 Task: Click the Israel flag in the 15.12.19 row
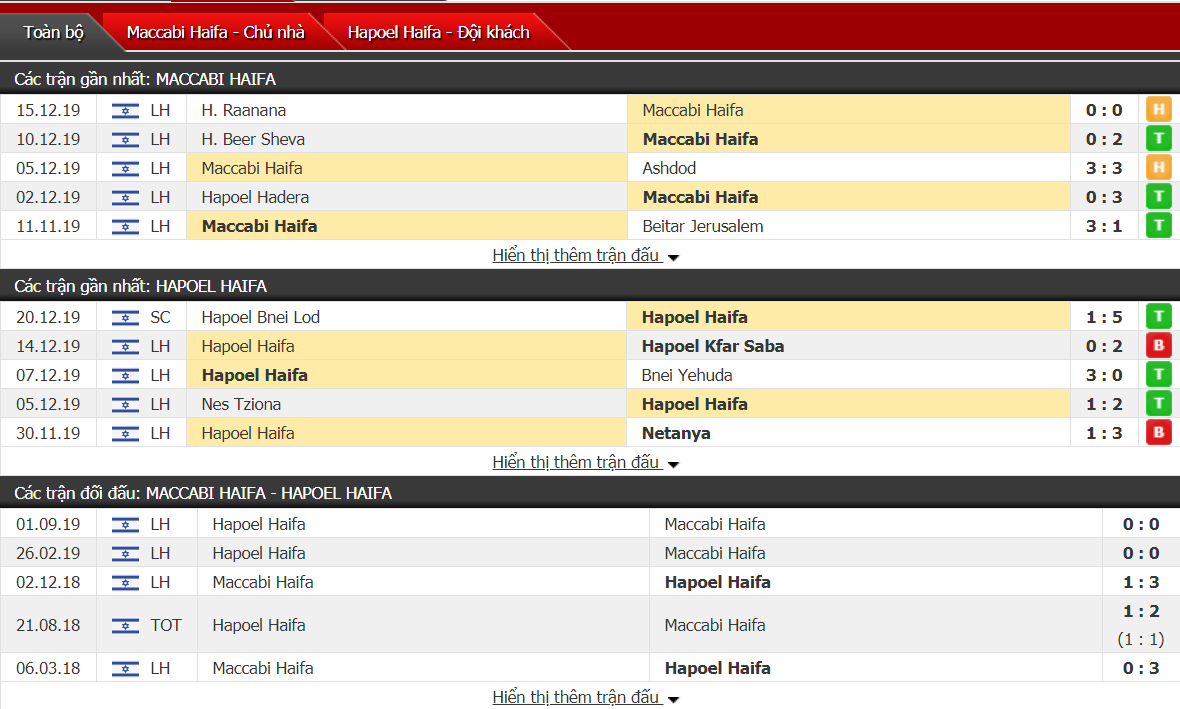pos(125,111)
